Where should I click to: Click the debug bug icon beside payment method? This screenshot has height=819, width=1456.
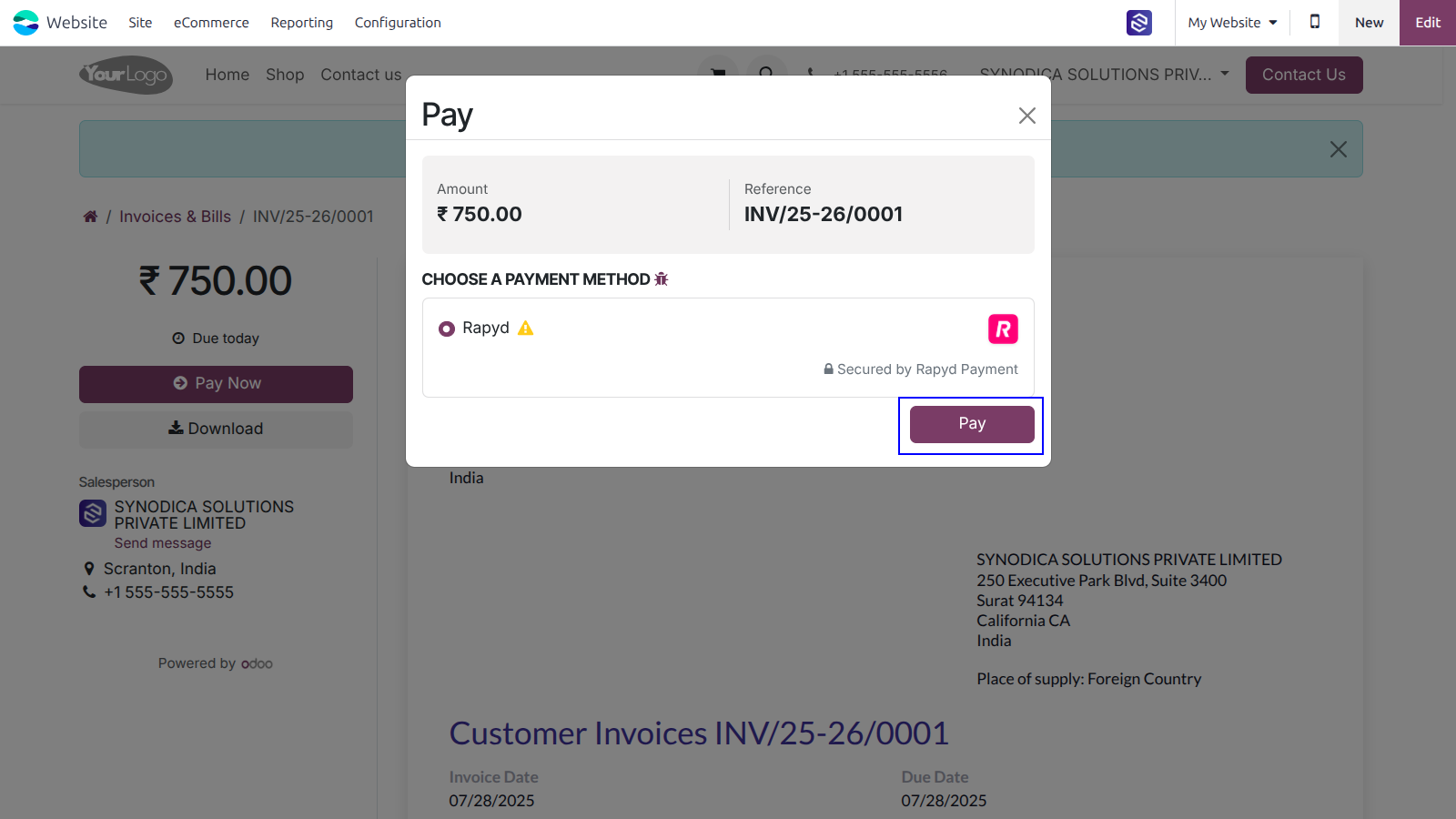point(662,279)
